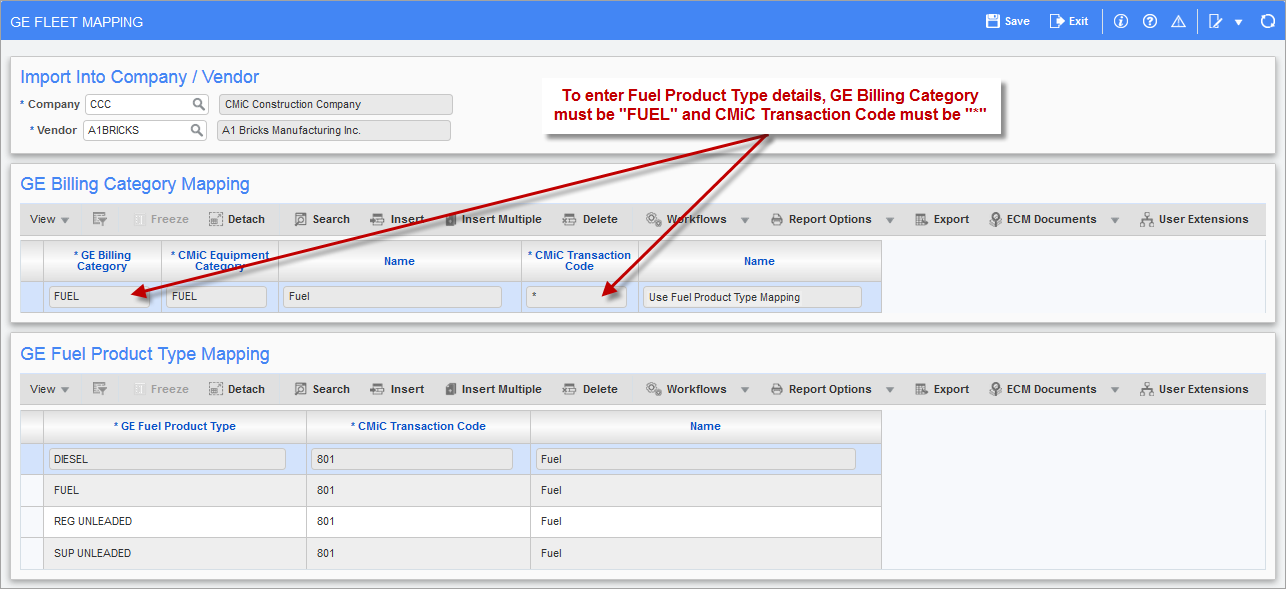Open Vendor lookup magnifier icon

198,130
